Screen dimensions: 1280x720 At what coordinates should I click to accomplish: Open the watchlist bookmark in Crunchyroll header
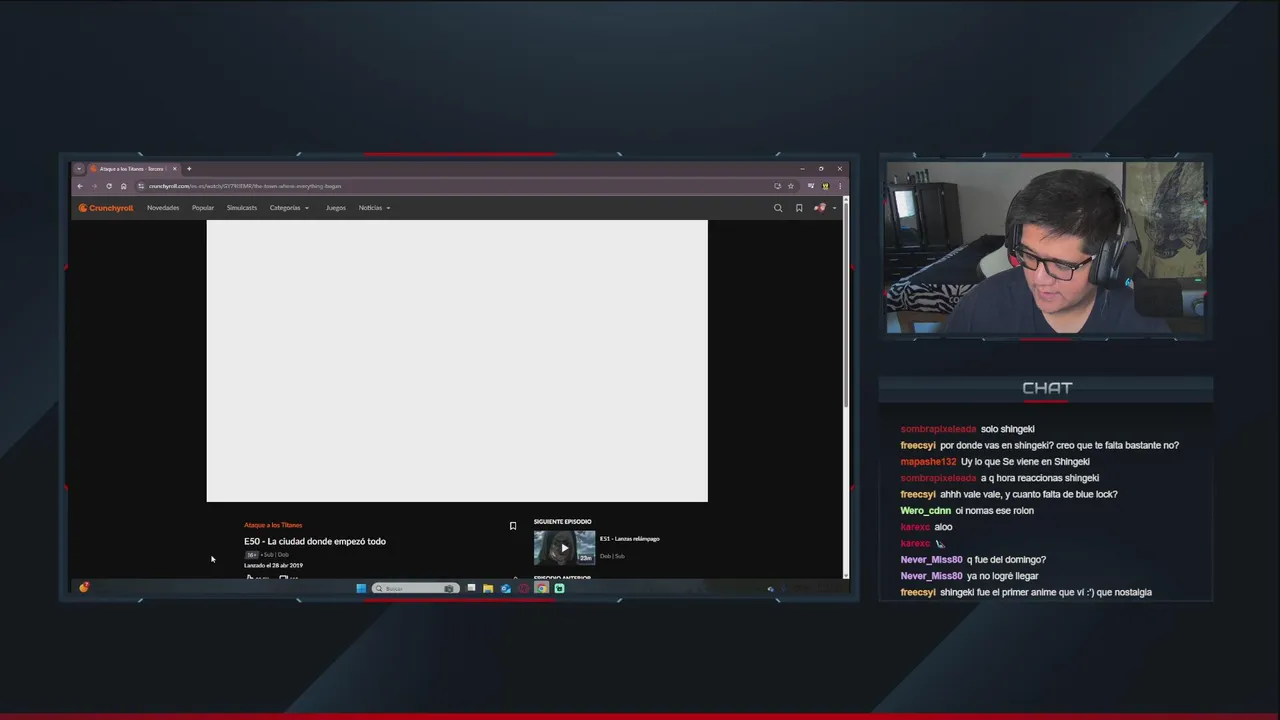(x=799, y=208)
